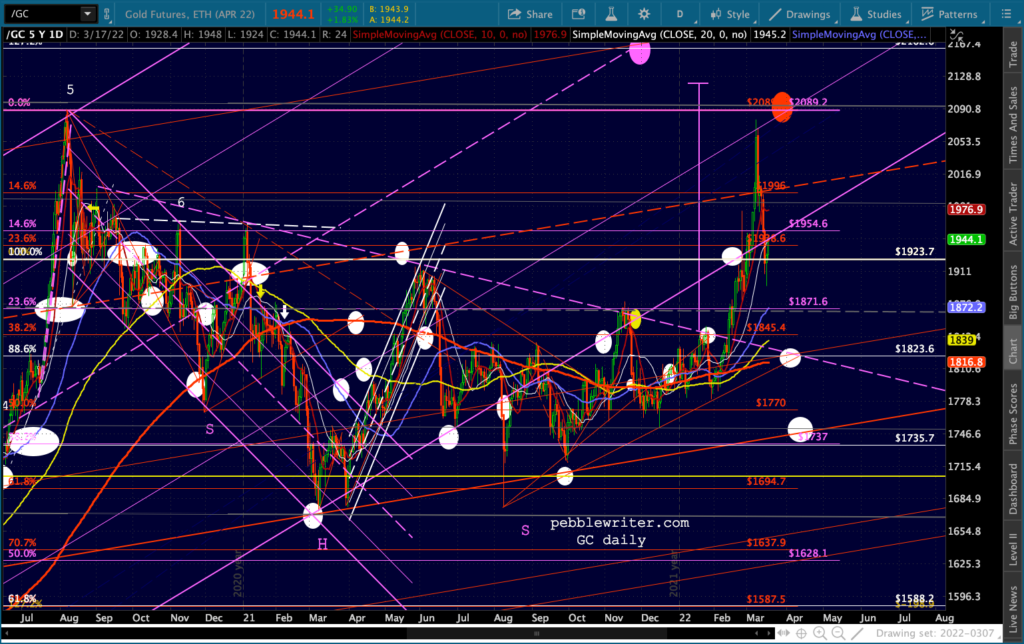
Task: Click the B: 1943.9 bid quote
Action: click(389, 9)
